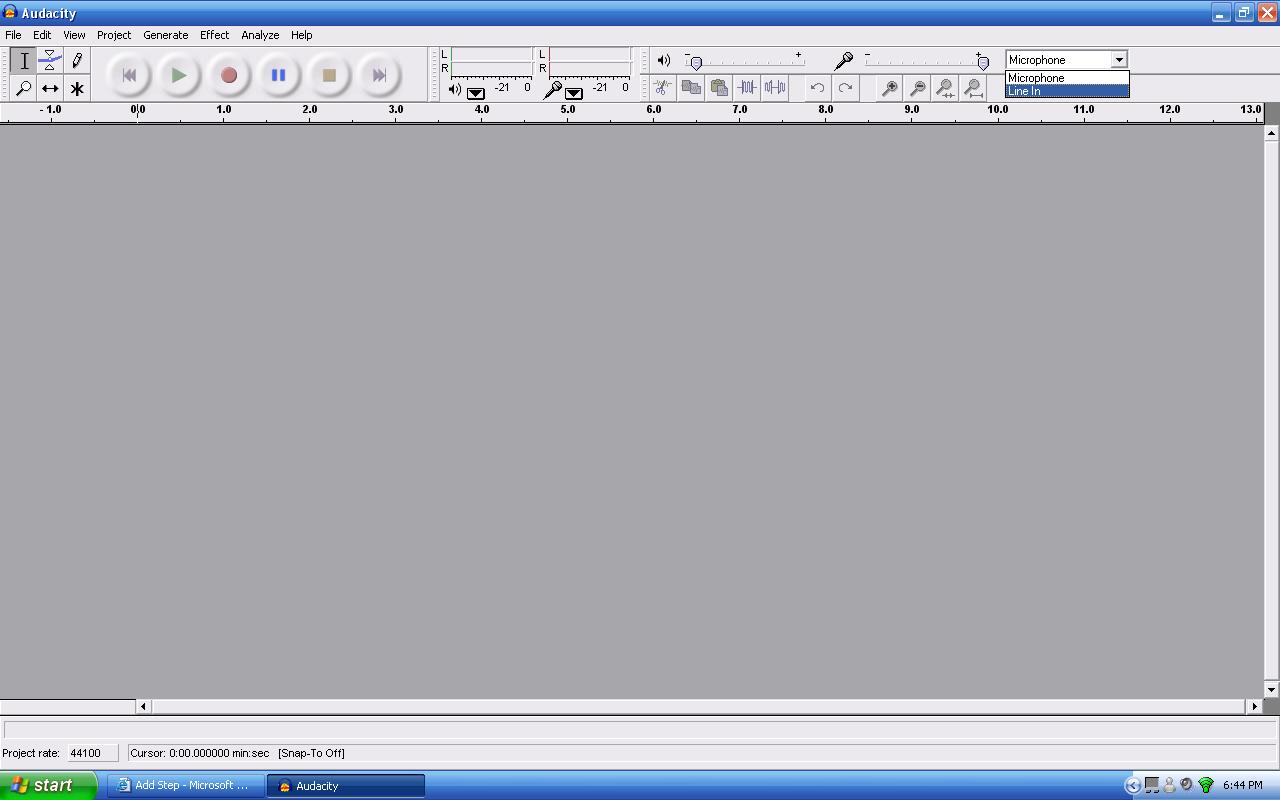Select the Zoom magnifier tool
The image size is (1280, 800).
pyautogui.click(x=24, y=88)
